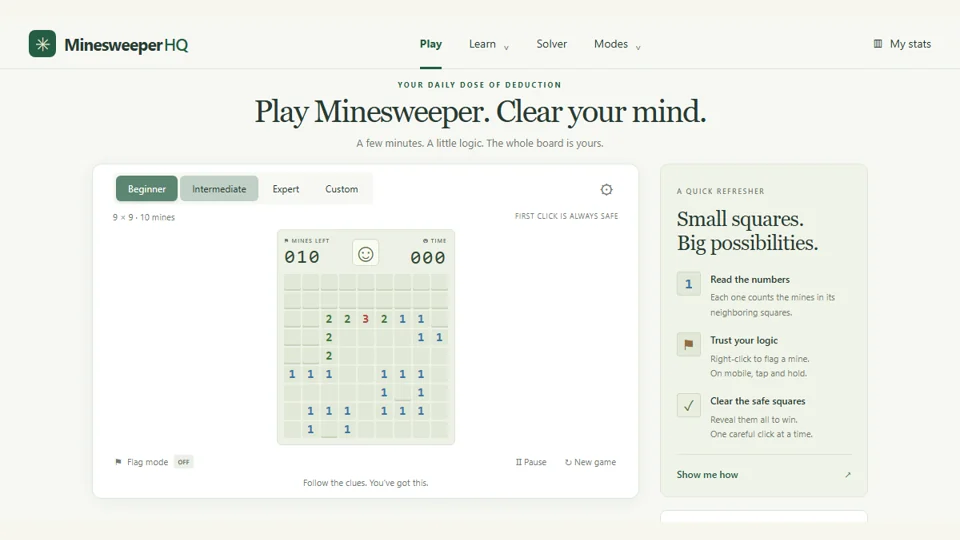Select the Expert difficulty
Screen dimensions: 960x540
point(286,189)
